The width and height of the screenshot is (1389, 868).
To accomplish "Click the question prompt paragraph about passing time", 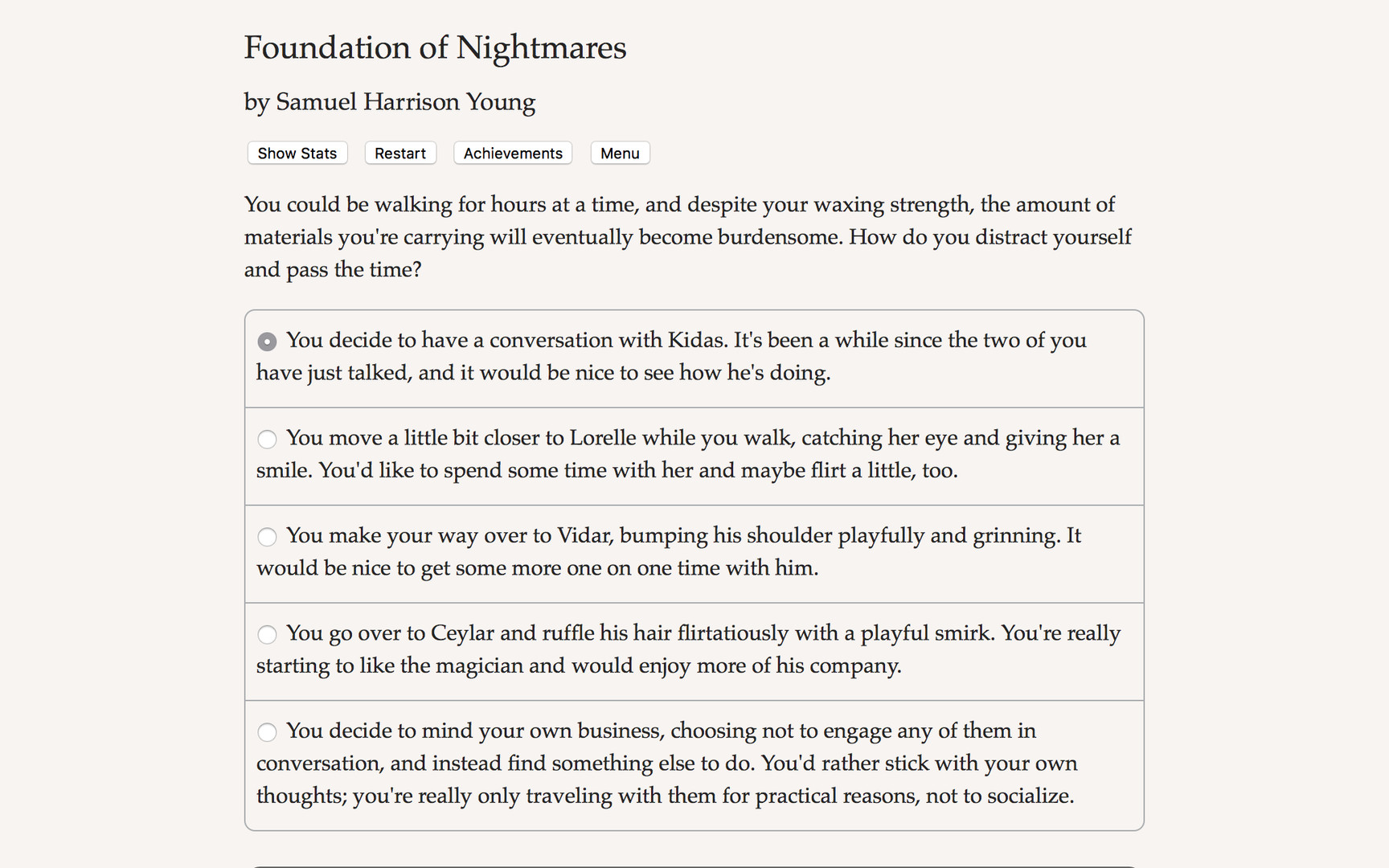I will pyautogui.click(x=687, y=236).
